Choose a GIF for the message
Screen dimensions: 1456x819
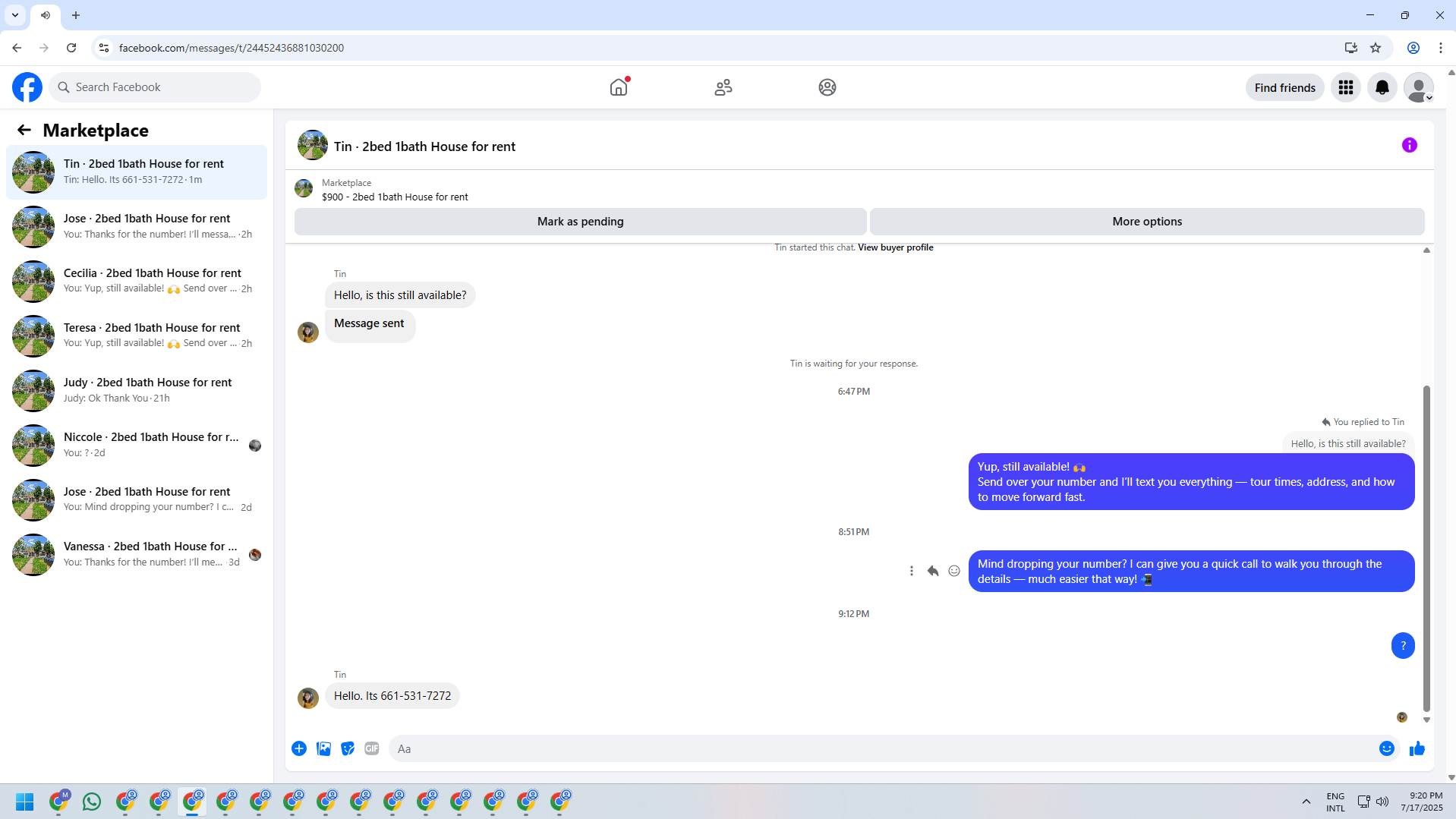coord(372,748)
